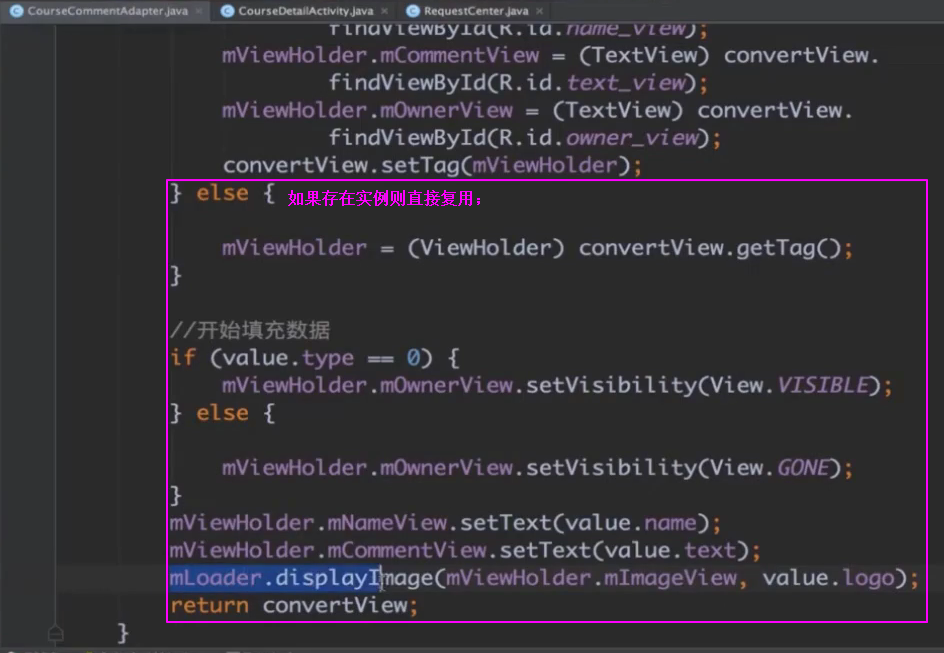Click value.text in mCommentView.setText call

coord(669,551)
